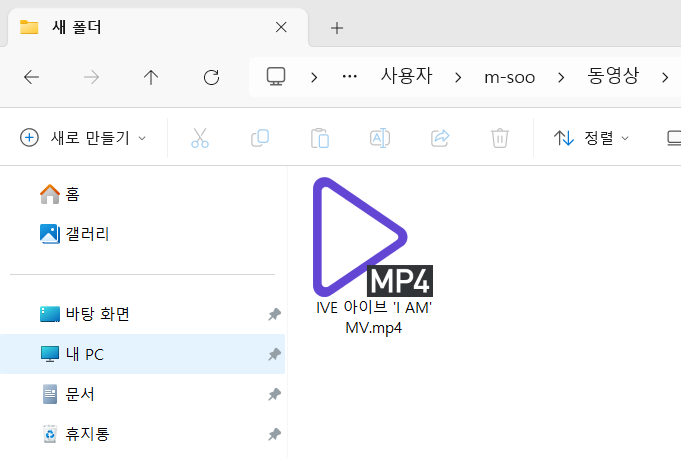Image resolution: width=681 pixels, height=458 pixels.
Task: Click the pin icon beside 문서
Action: tap(274, 394)
